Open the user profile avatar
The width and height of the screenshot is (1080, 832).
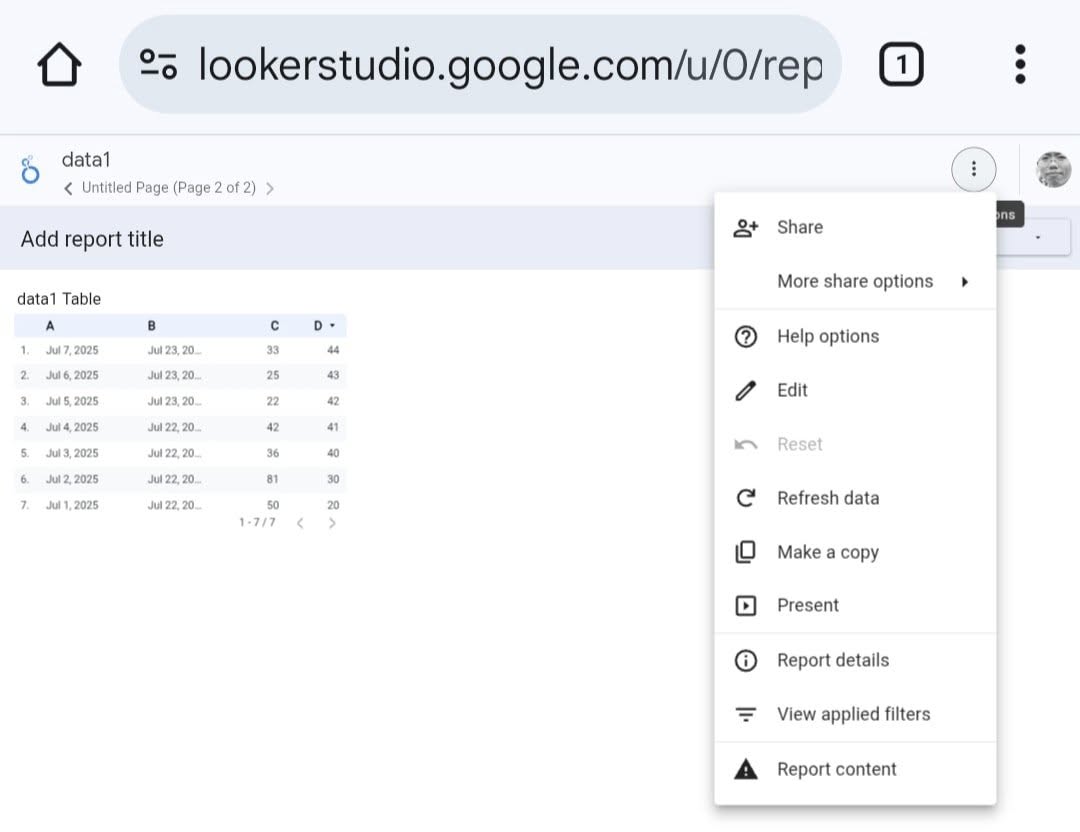click(x=1052, y=170)
